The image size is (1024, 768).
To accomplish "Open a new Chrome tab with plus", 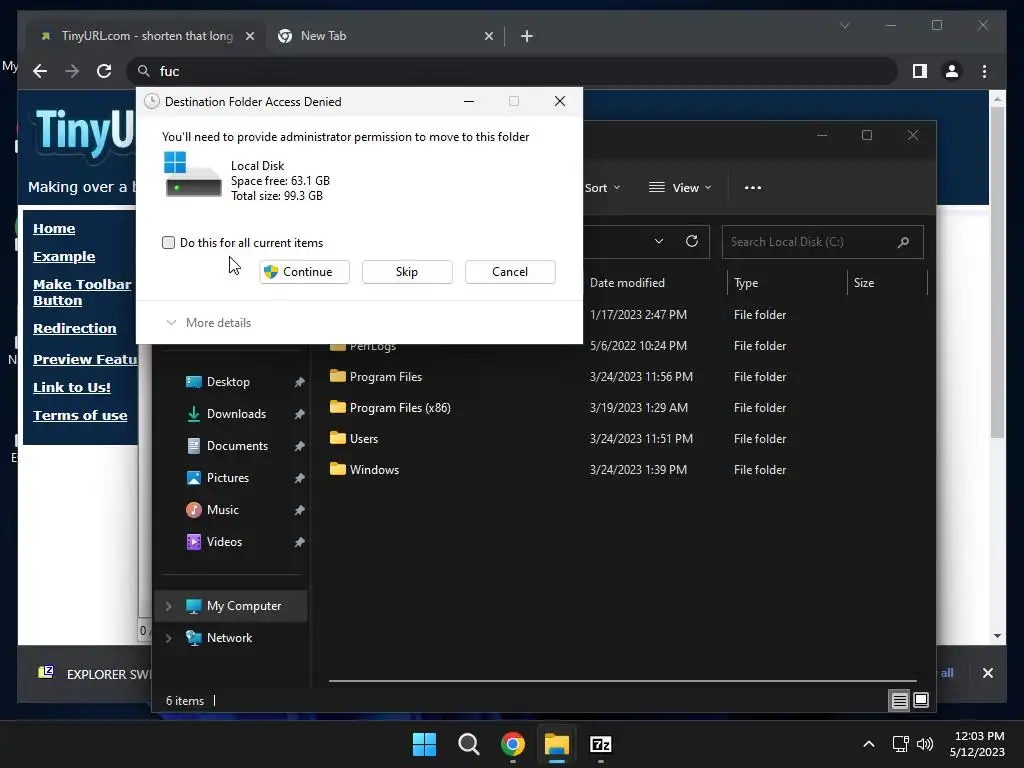I will tap(526, 36).
